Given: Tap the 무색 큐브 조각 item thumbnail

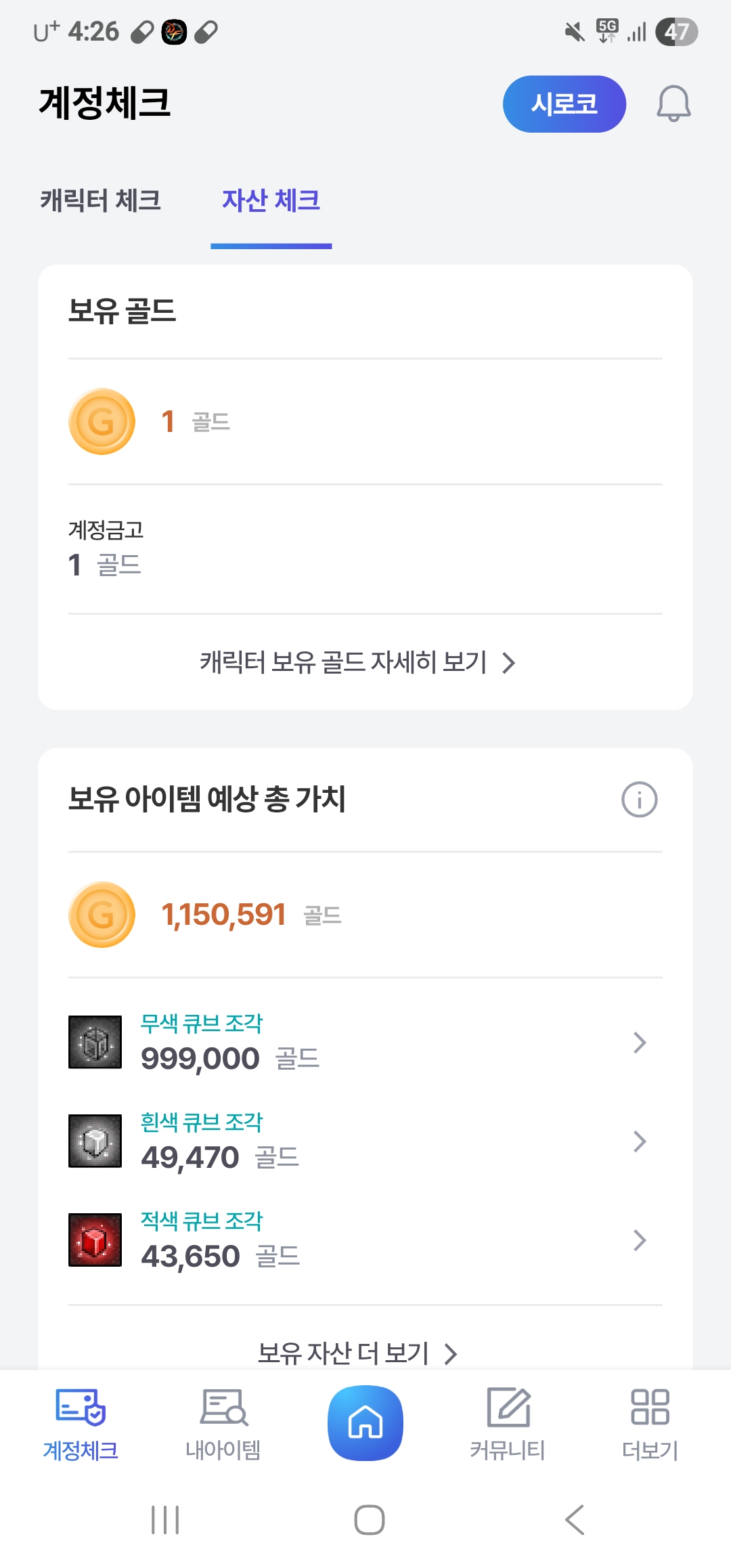Looking at the screenshot, I should tap(95, 1042).
